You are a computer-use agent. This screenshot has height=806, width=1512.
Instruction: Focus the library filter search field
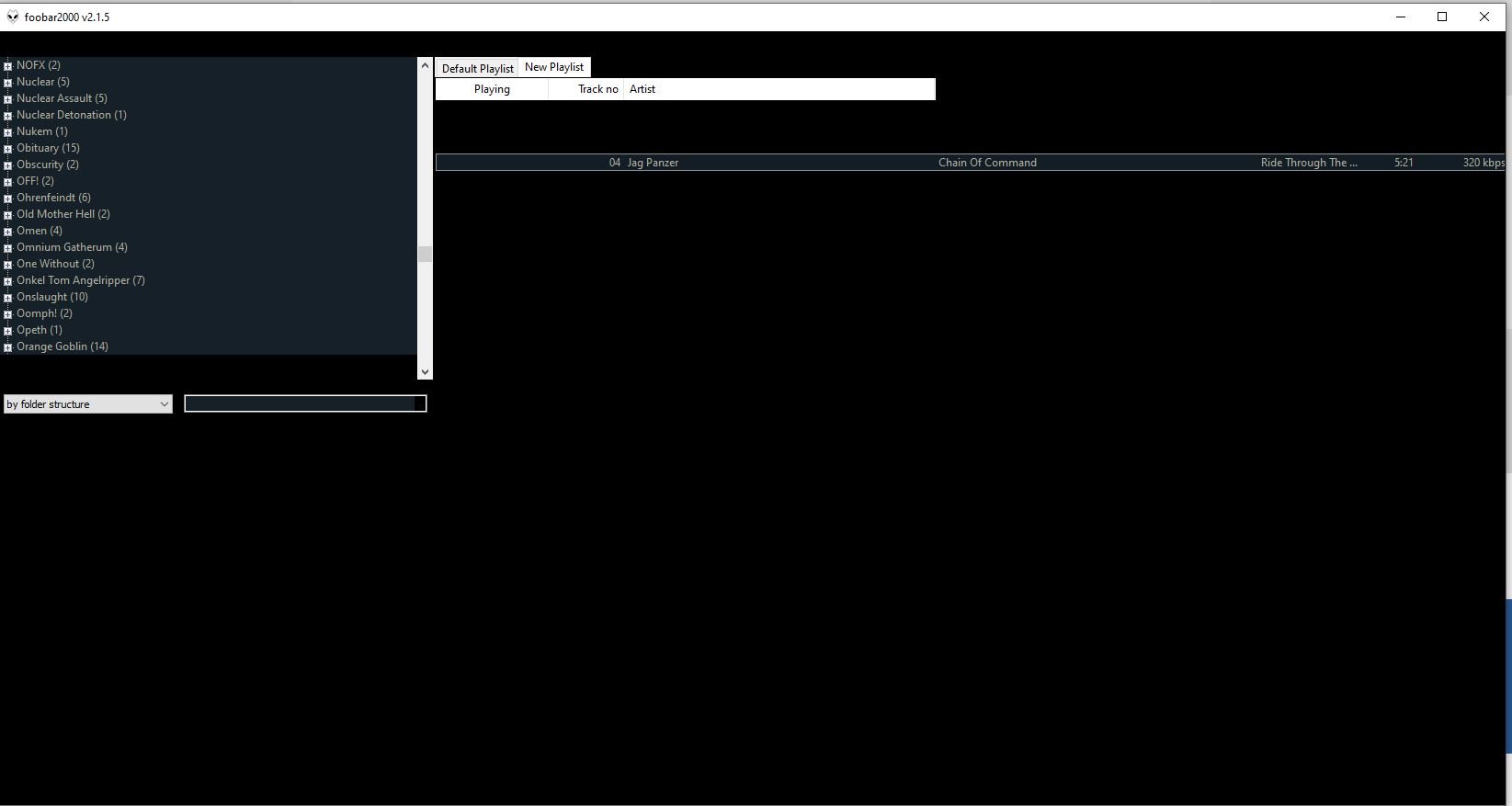[305, 403]
